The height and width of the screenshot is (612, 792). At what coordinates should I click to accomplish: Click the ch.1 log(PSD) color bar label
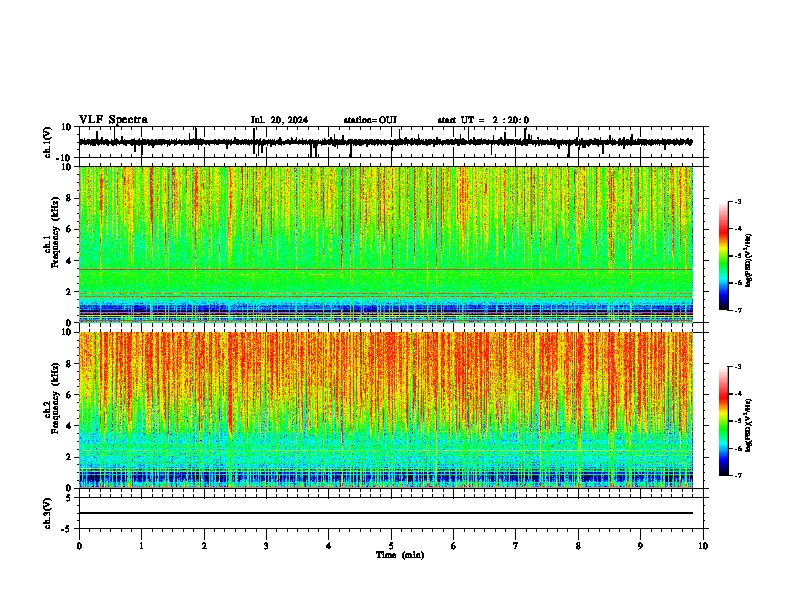[x=749, y=261]
